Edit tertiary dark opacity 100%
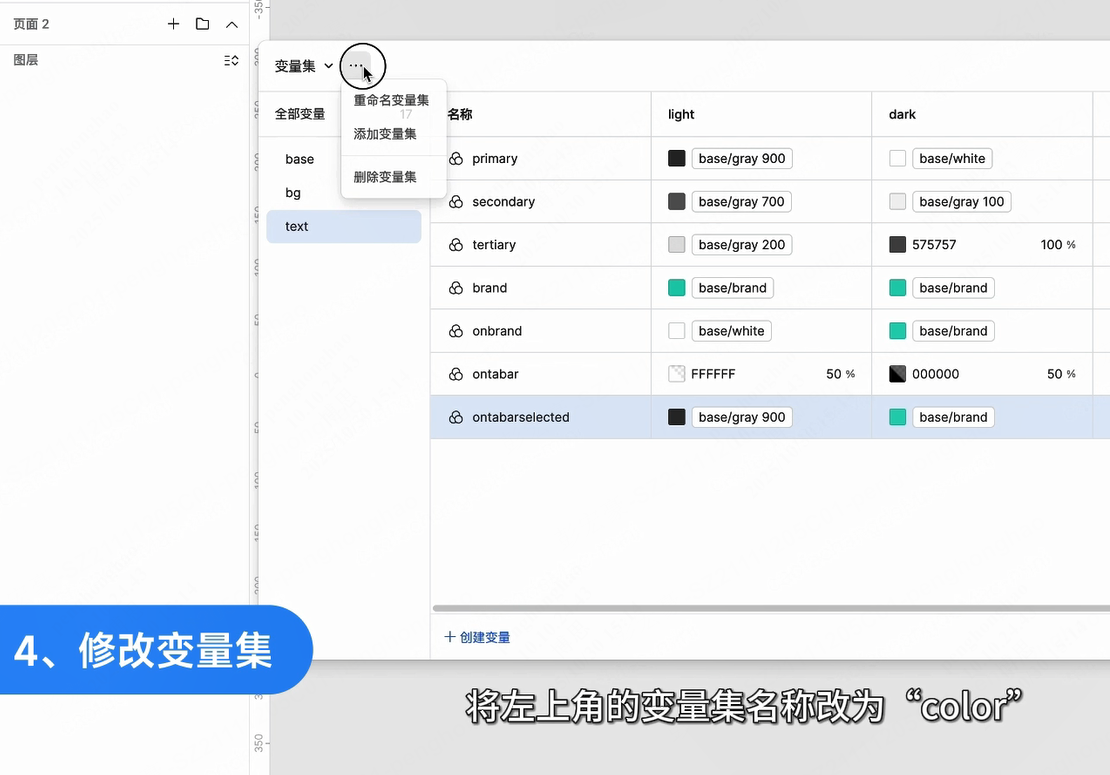 (x=1058, y=245)
